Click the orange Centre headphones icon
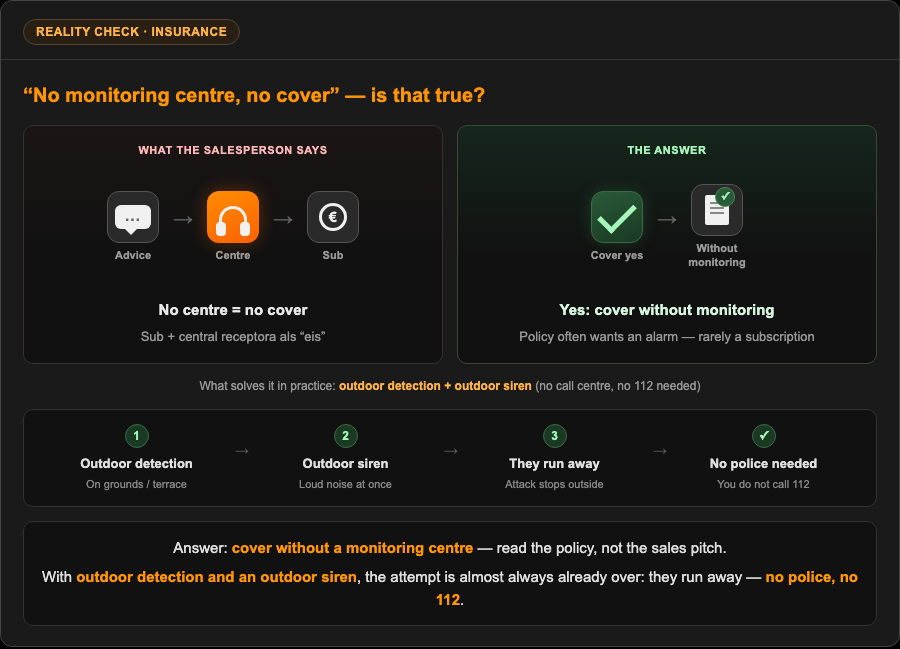This screenshot has width=900, height=649. click(x=232, y=217)
